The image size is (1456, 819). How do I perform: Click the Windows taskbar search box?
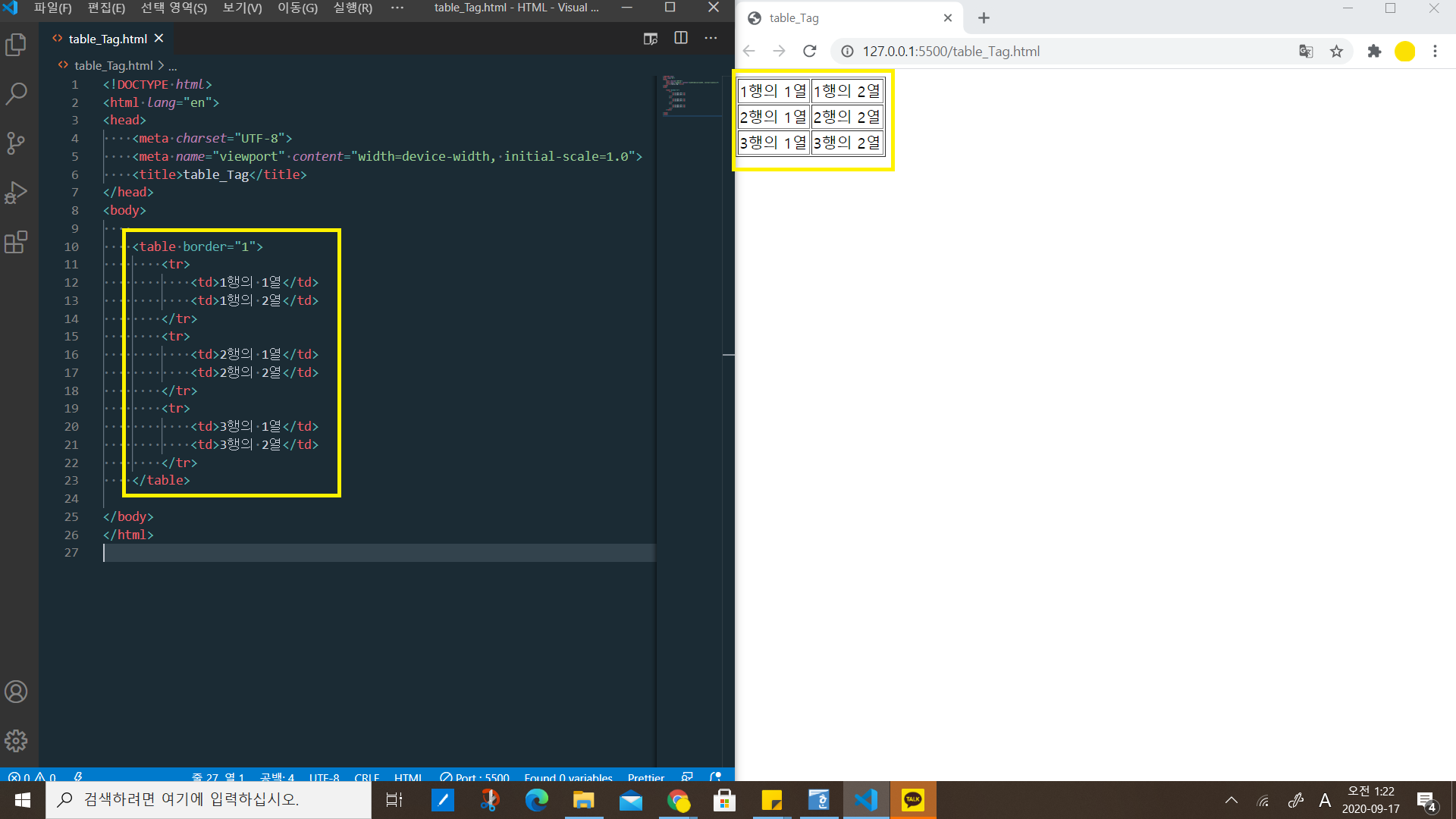(209, 800)
